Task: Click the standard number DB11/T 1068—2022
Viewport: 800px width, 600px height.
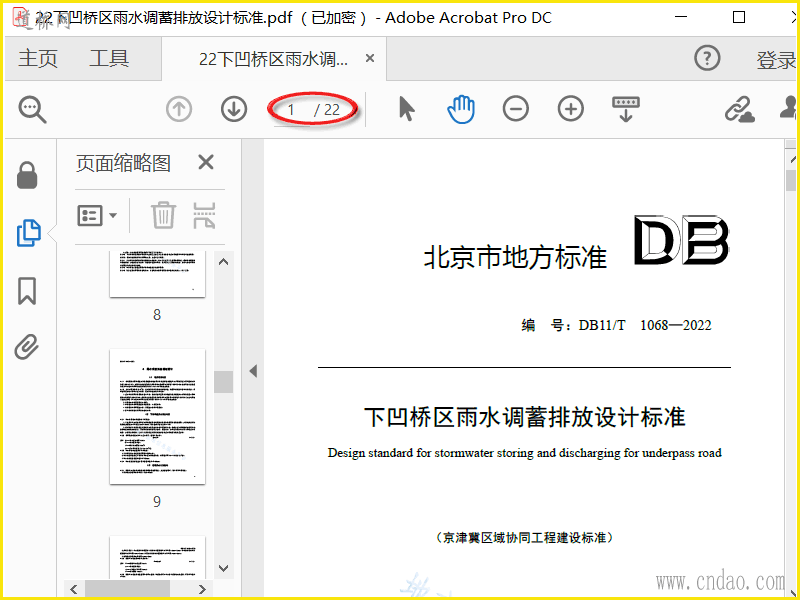Action: [645, 325]
